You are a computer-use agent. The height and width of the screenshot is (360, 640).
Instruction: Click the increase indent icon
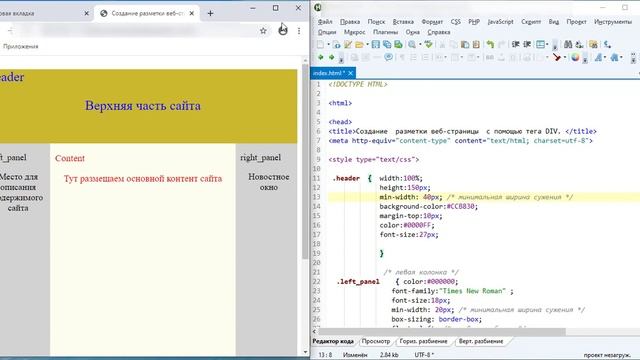[527, 44]
